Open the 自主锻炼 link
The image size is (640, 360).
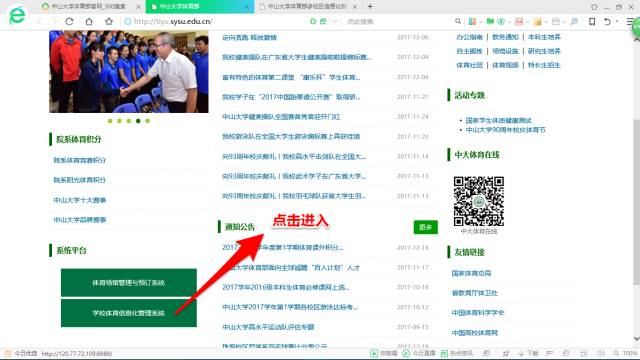tap(469, 51)
